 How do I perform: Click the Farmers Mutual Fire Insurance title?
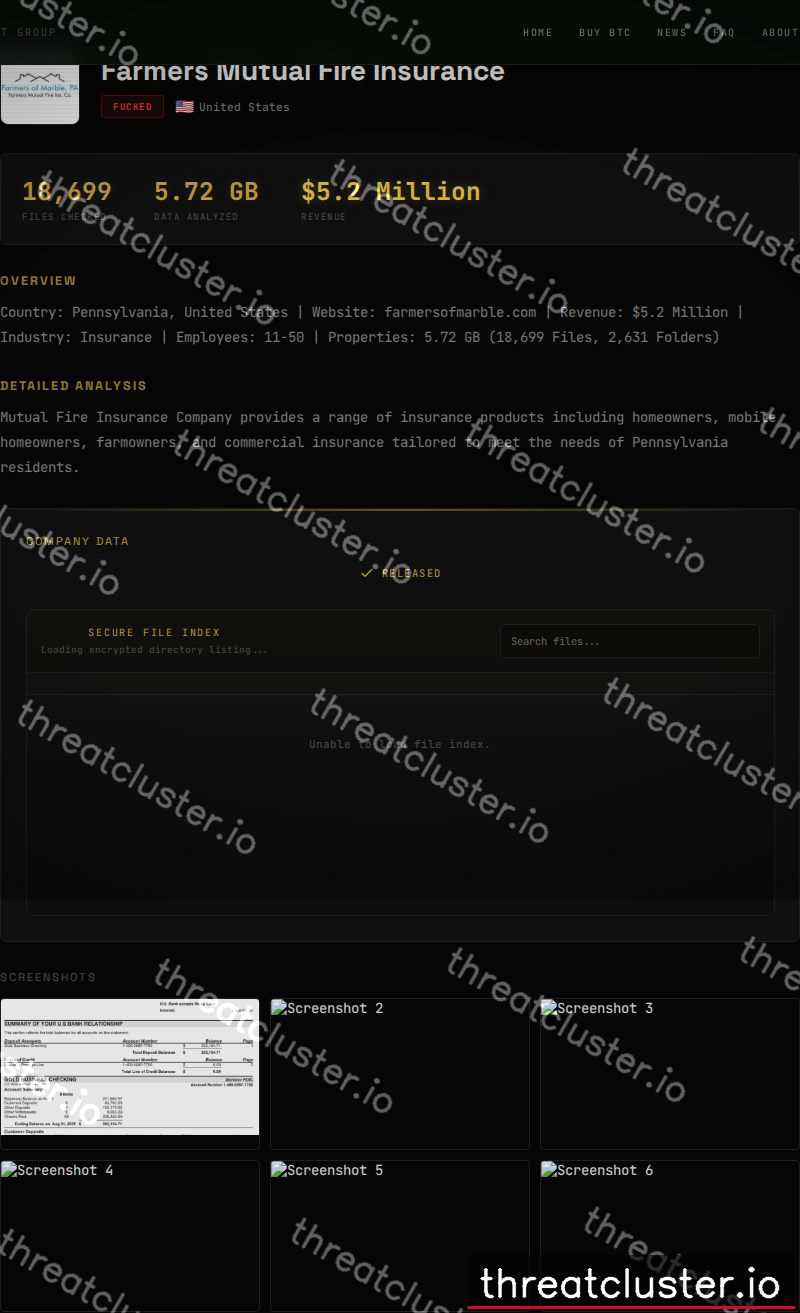303,72
